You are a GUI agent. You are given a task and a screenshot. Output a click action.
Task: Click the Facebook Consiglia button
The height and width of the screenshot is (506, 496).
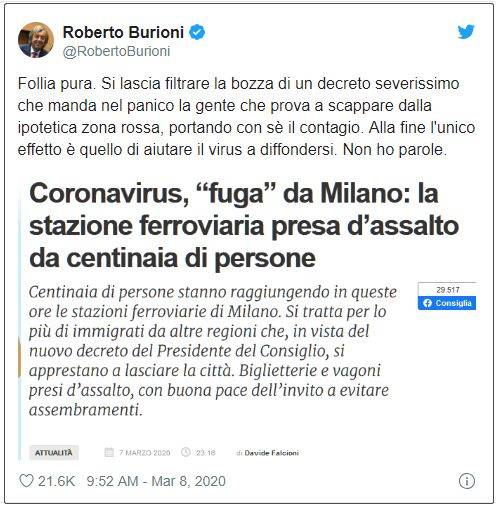tap(447, 303)
